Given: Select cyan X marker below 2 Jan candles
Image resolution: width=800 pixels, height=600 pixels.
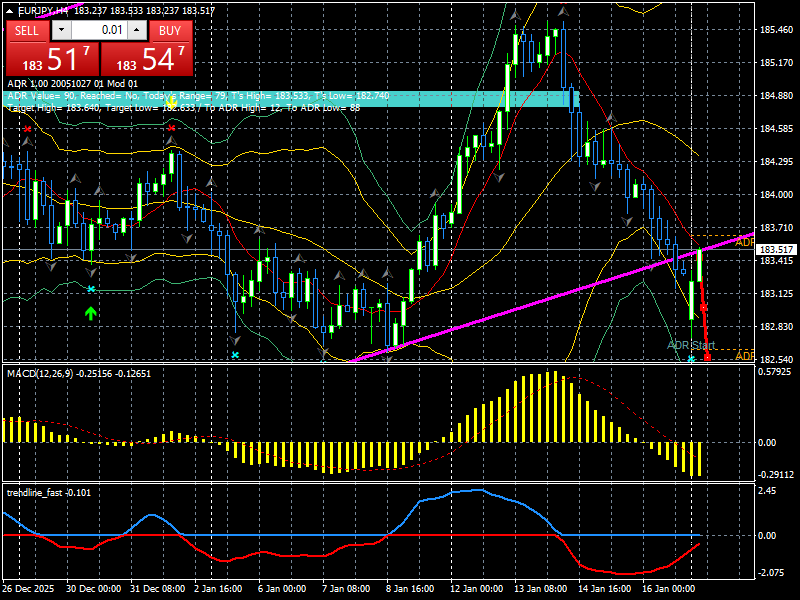Looking at the screenshot, I should click(x=235, y=355).
